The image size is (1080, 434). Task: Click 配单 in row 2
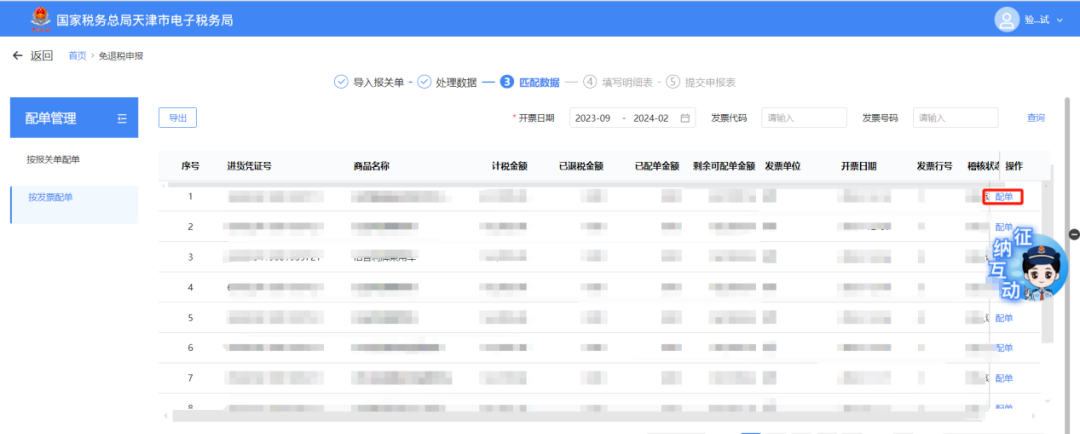click(1004, 227)
